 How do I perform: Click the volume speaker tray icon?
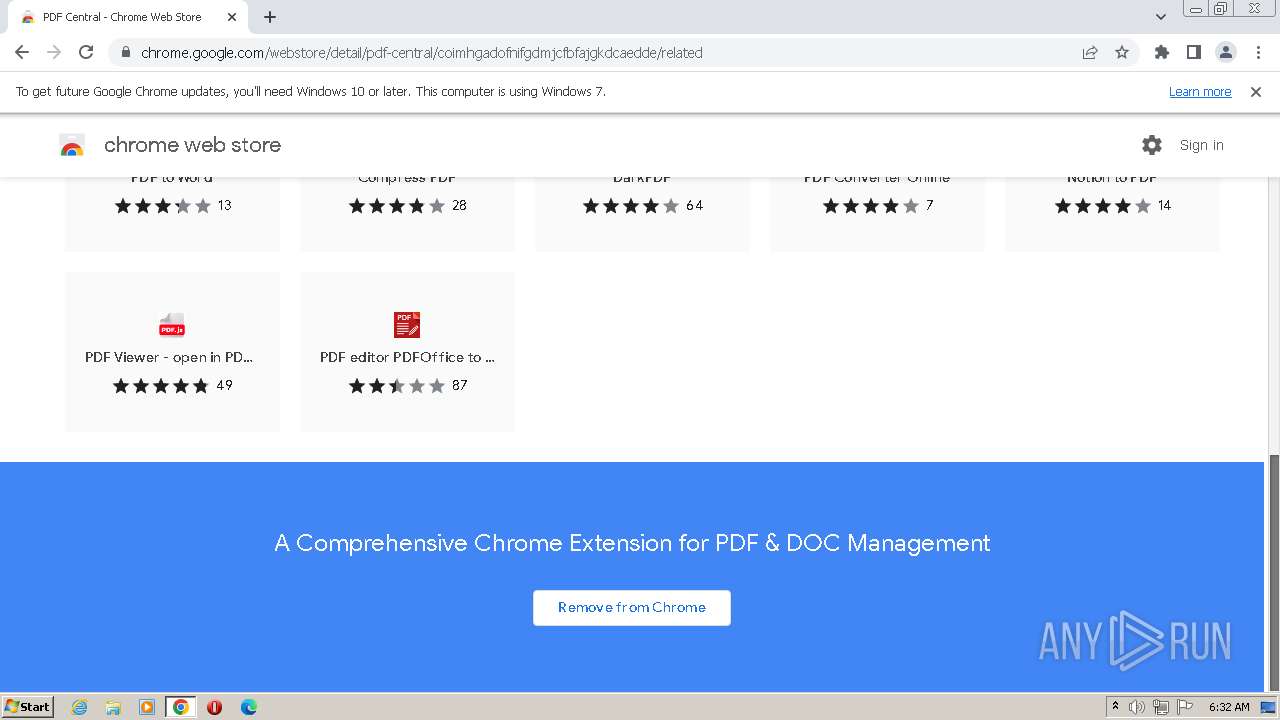pyautogui.click(x=1137, y=707)
